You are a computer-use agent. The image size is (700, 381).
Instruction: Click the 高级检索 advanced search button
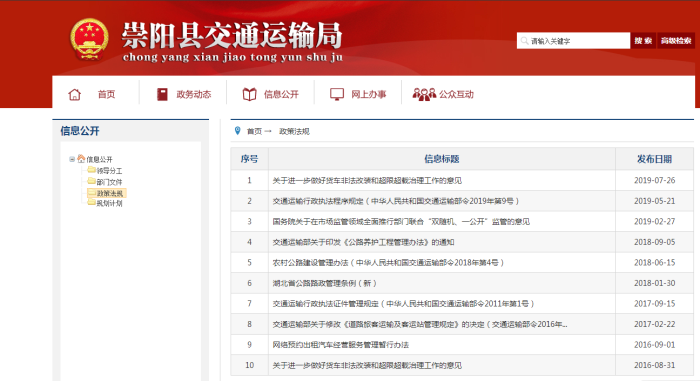676,41
